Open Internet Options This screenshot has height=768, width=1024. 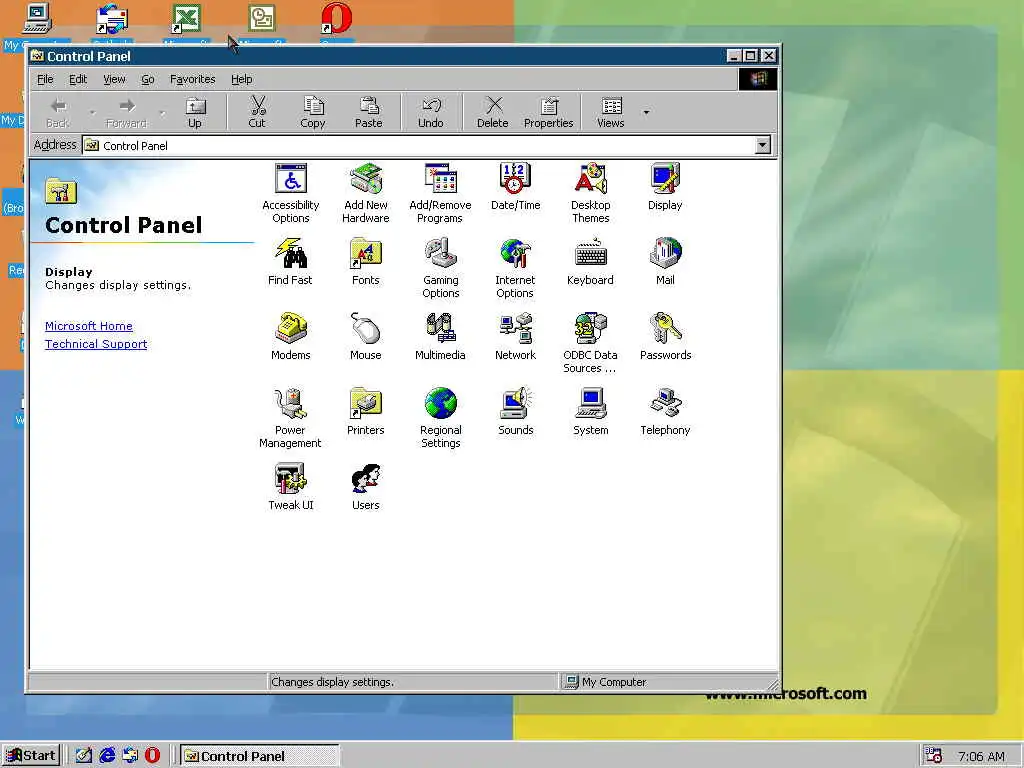515,268
